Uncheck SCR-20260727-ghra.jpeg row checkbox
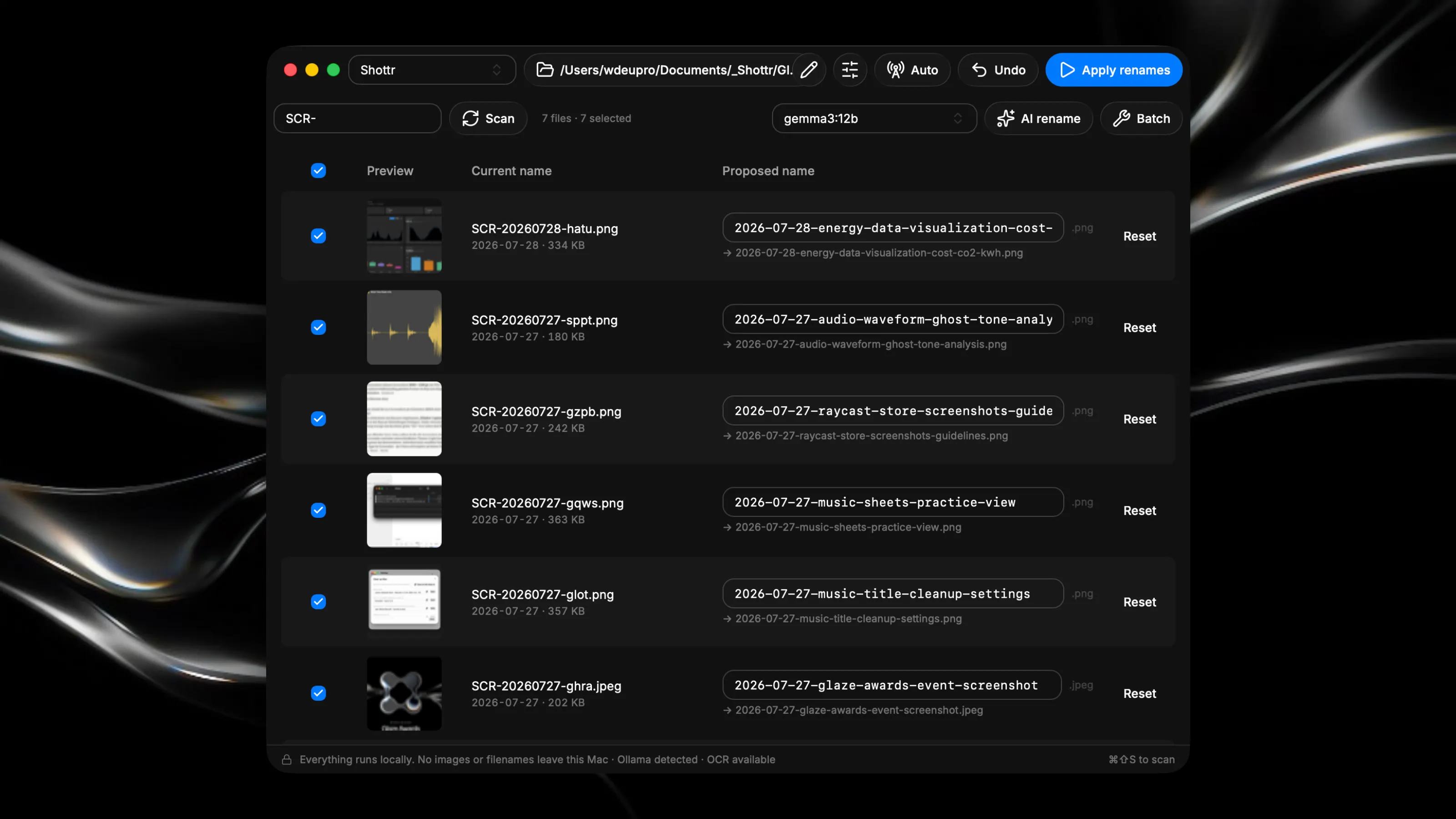Image resolution: width=1456 pixels, height=819 pixels. 318,693
